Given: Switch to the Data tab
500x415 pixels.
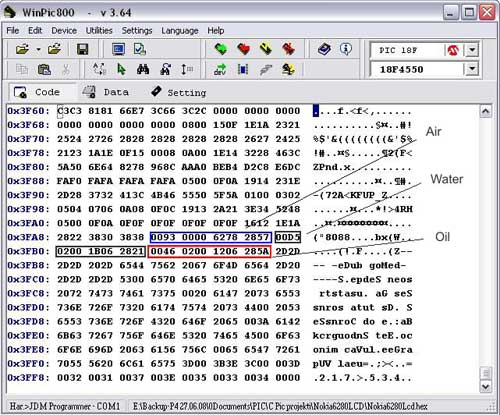Looking at the screenshot, I should click(106, 92).
